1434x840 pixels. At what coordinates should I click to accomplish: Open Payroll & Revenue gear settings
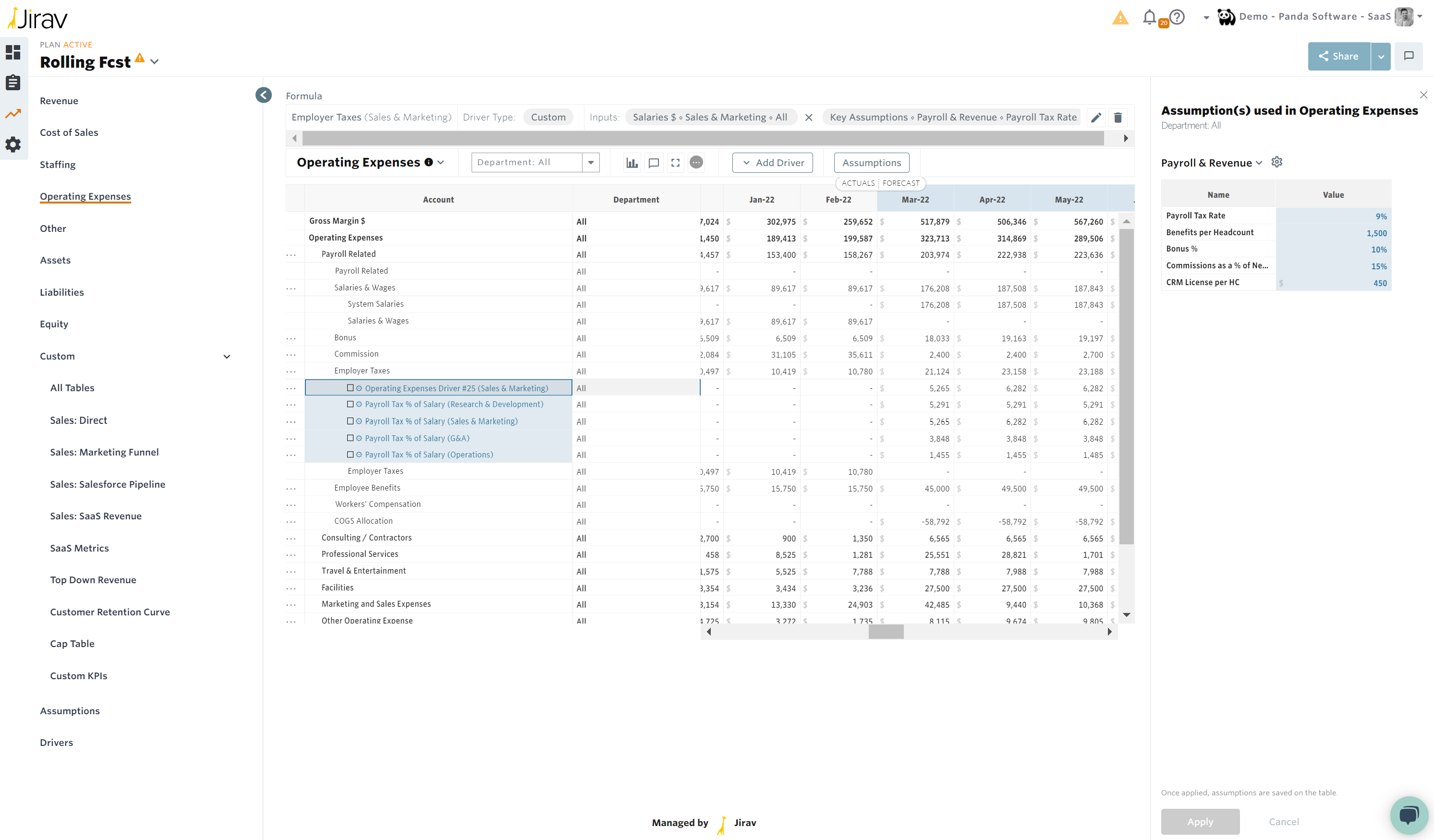[x=1277, y=162]
